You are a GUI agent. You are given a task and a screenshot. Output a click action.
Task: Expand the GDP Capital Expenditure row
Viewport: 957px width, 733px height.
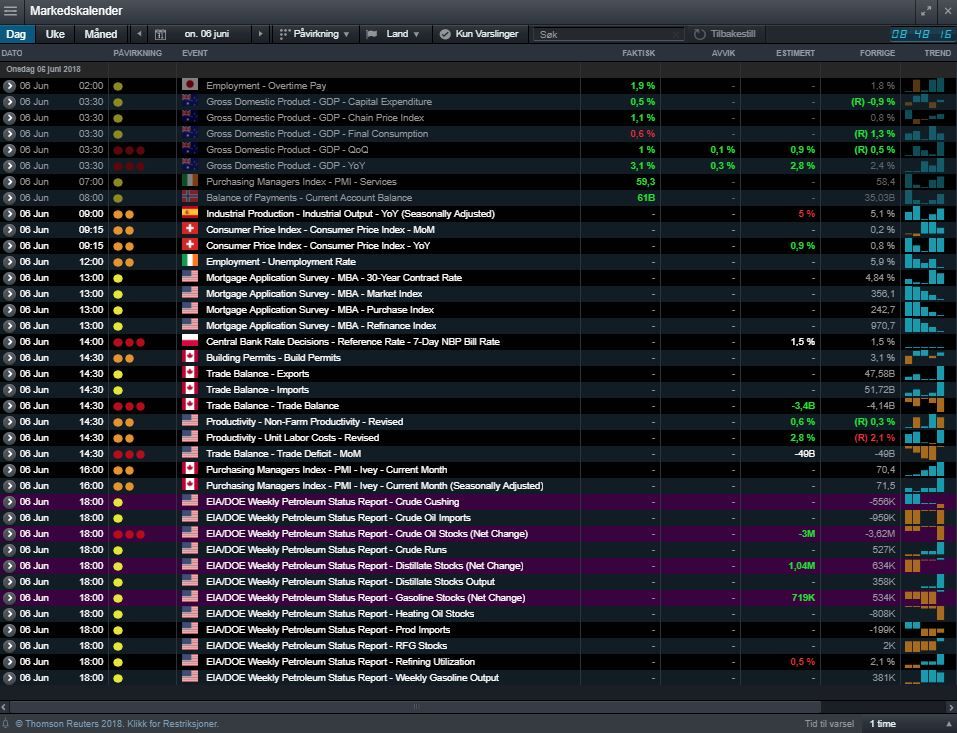point(9,102)
